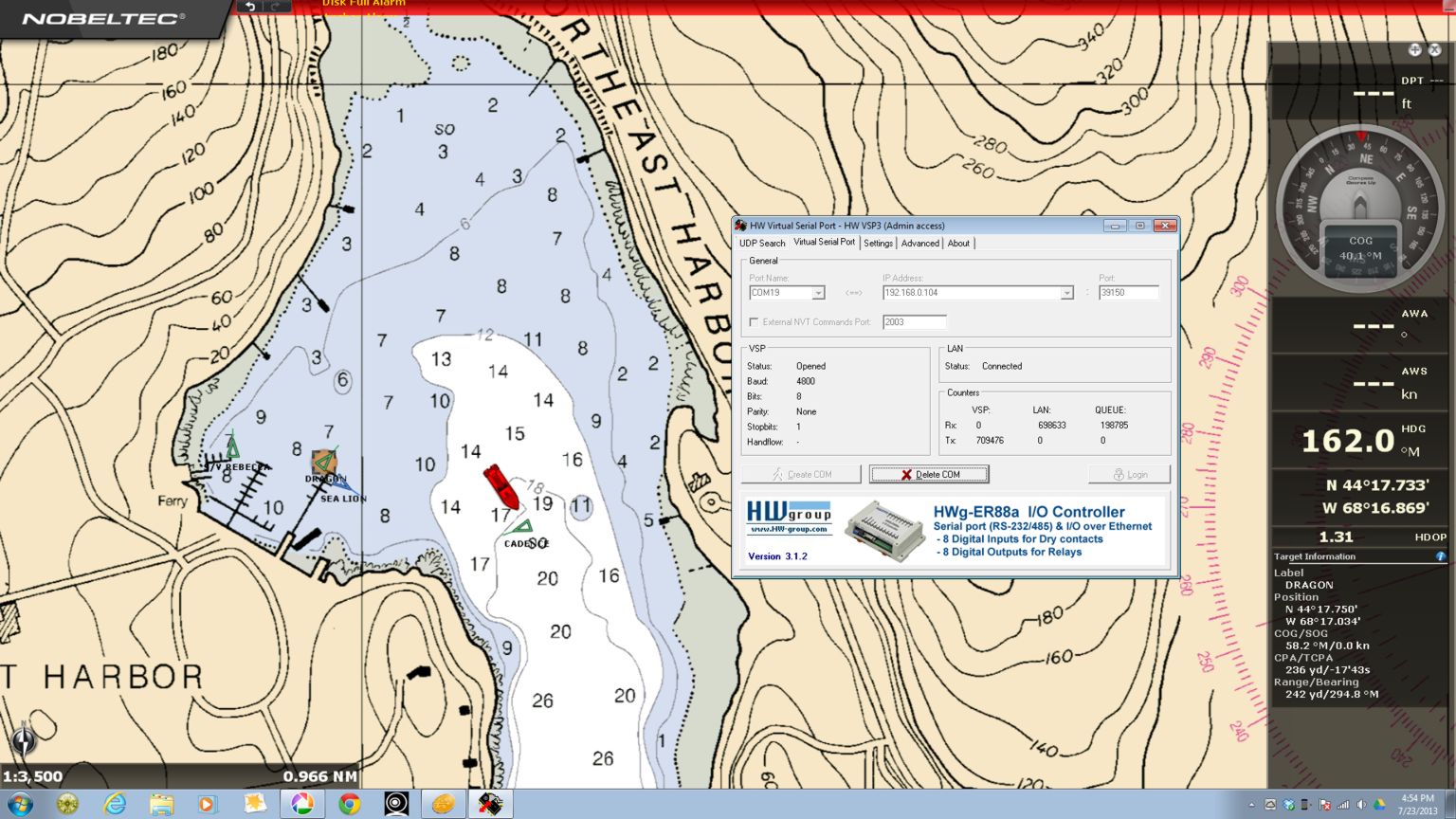Select the red own-ship boat icon

coord(500,485)
